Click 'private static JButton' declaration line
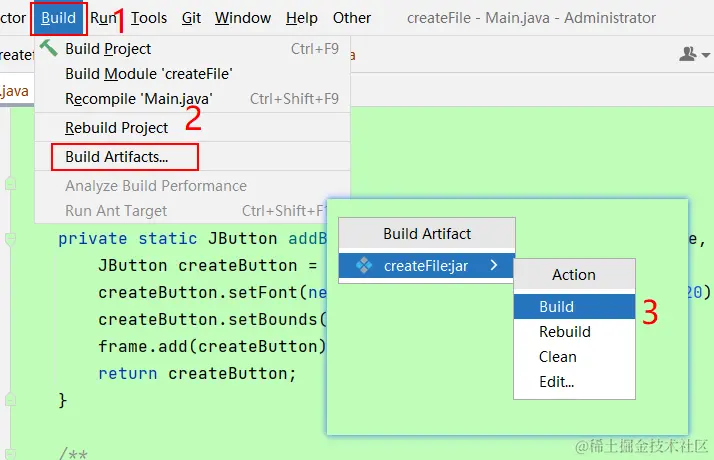Screen dimensions: 714x460 coord(193,239)
